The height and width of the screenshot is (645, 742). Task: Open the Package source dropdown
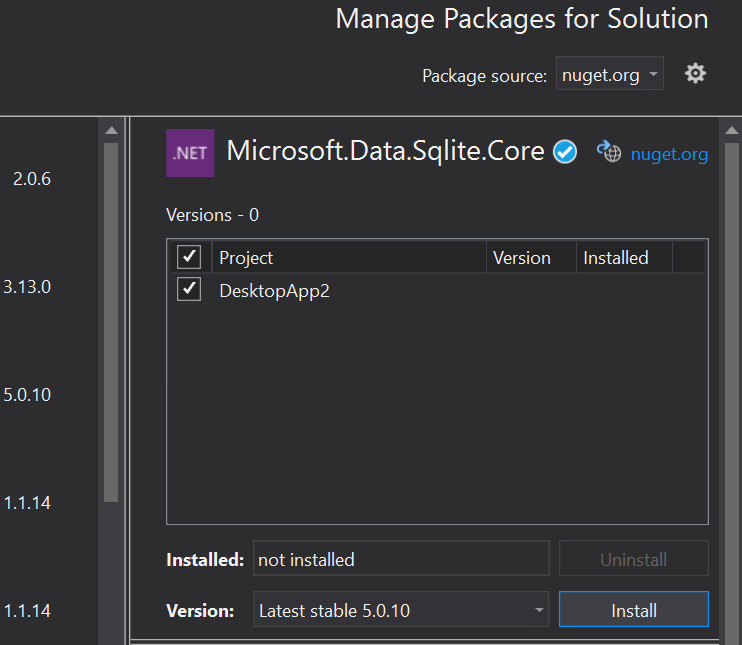[x=610, y=74]
